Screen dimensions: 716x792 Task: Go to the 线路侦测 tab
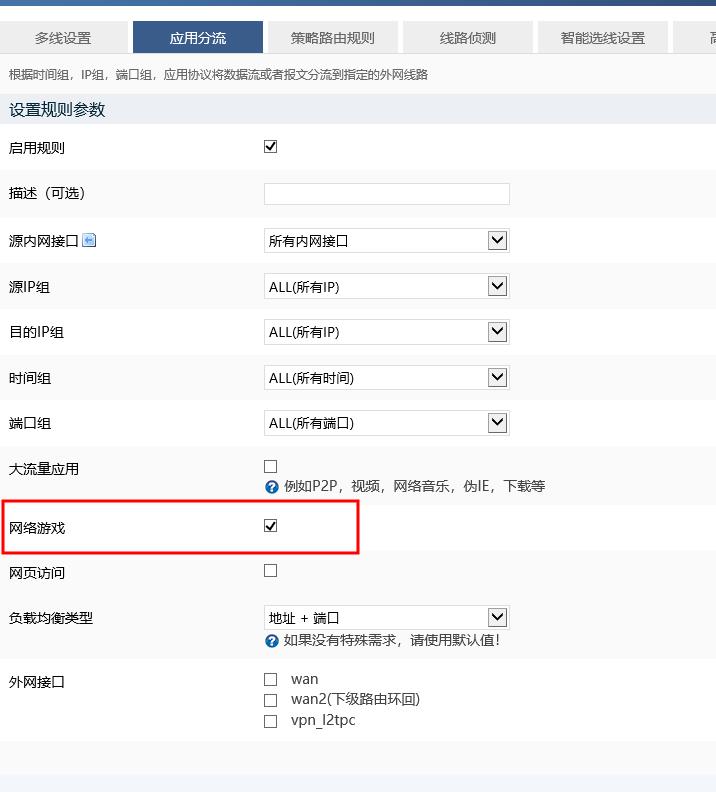click(x=468, y=38)
